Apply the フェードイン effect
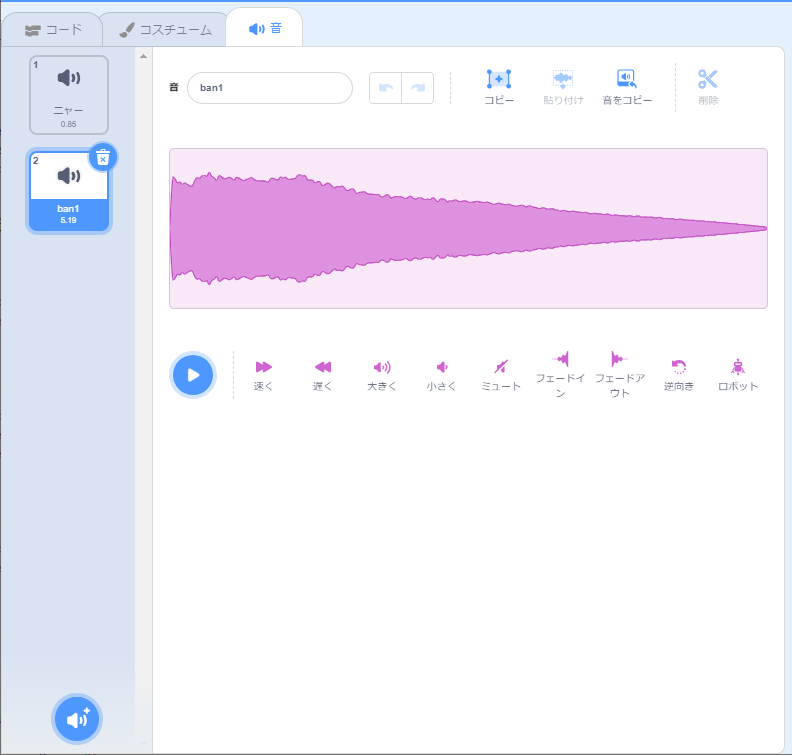 pyautogui.click(x=560, y=375)
